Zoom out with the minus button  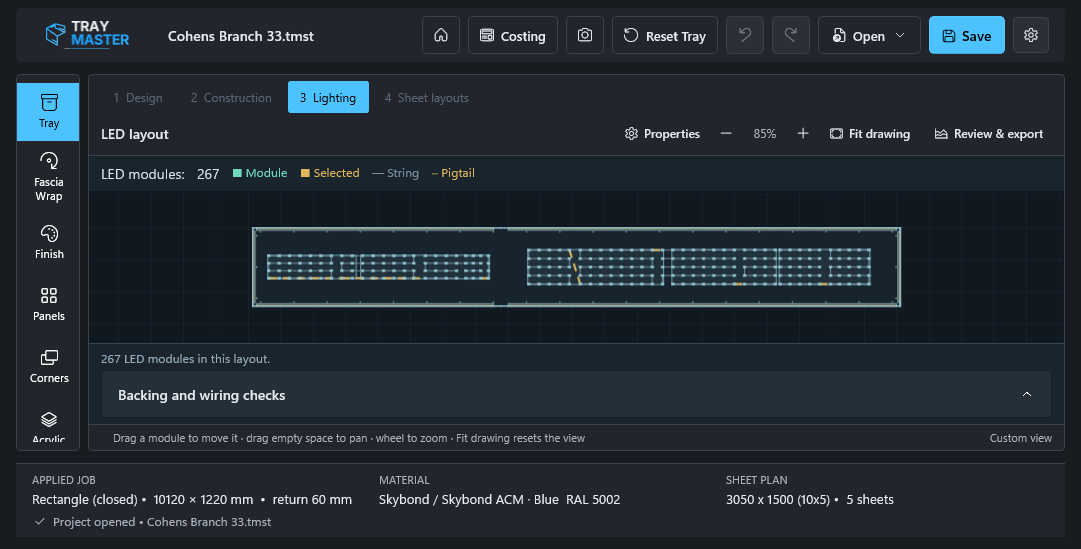pyautogui.click(x=726, y=134)
